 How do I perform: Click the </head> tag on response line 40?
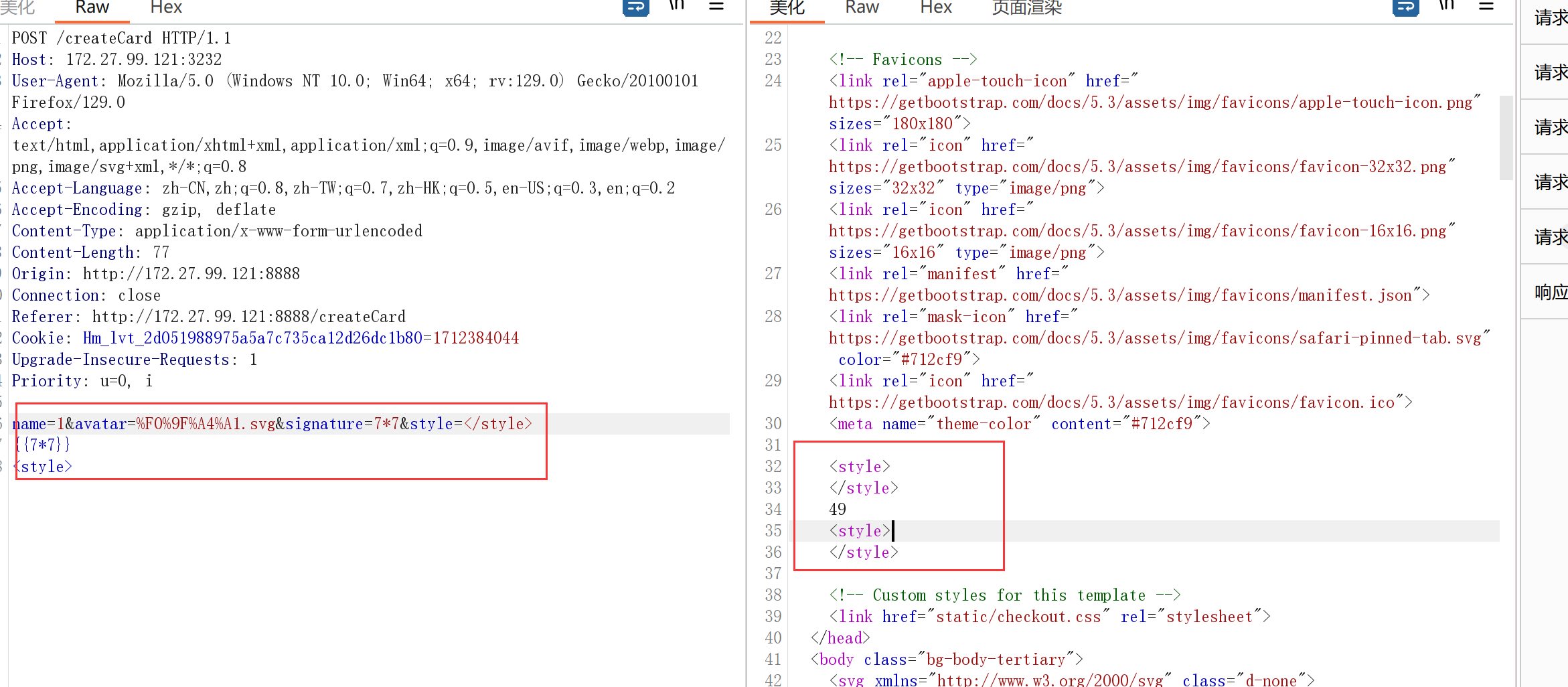tap(840, 638)
